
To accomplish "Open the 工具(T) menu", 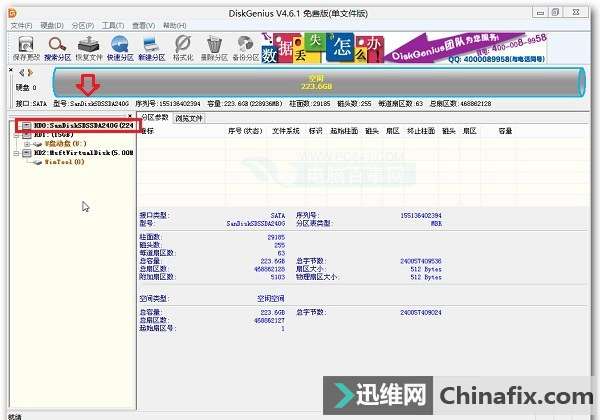I will pyautogui.click(x=113, y=26).
